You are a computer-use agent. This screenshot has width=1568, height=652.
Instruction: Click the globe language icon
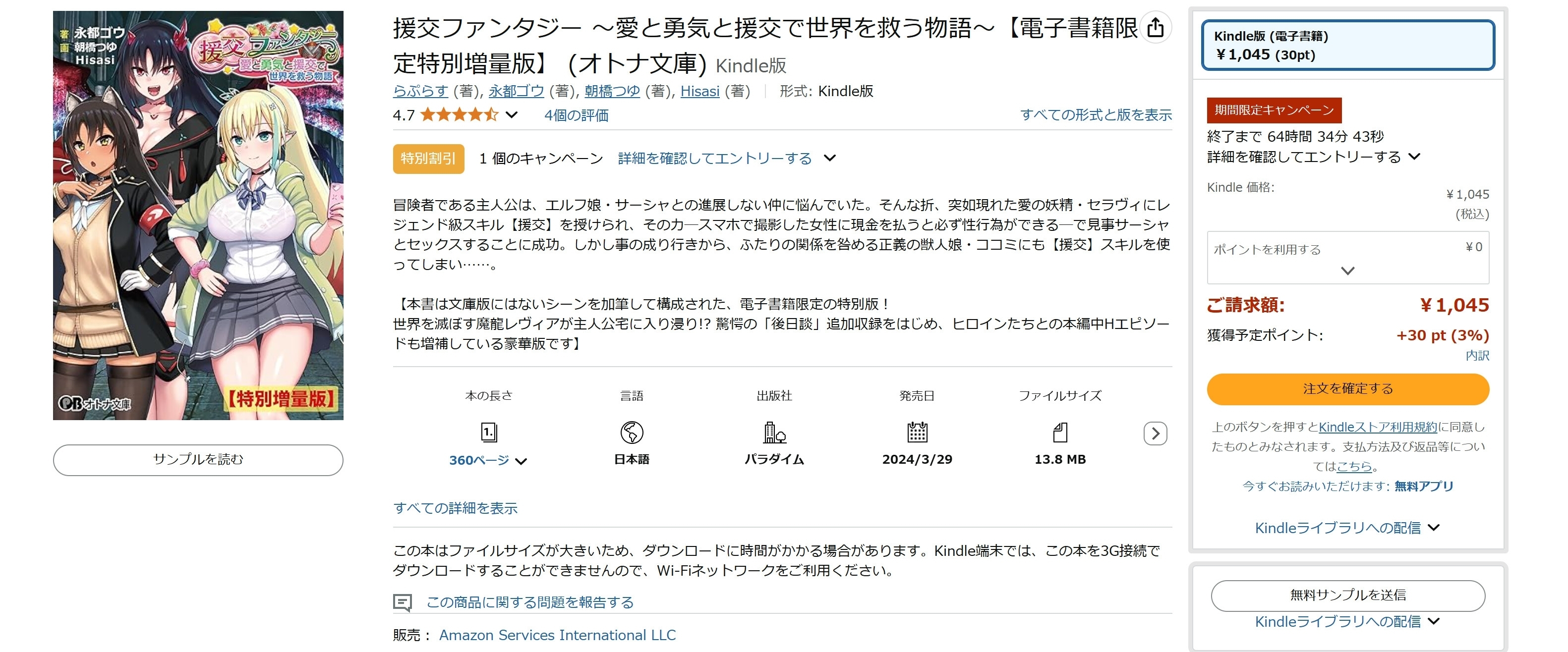pos(632,433)
